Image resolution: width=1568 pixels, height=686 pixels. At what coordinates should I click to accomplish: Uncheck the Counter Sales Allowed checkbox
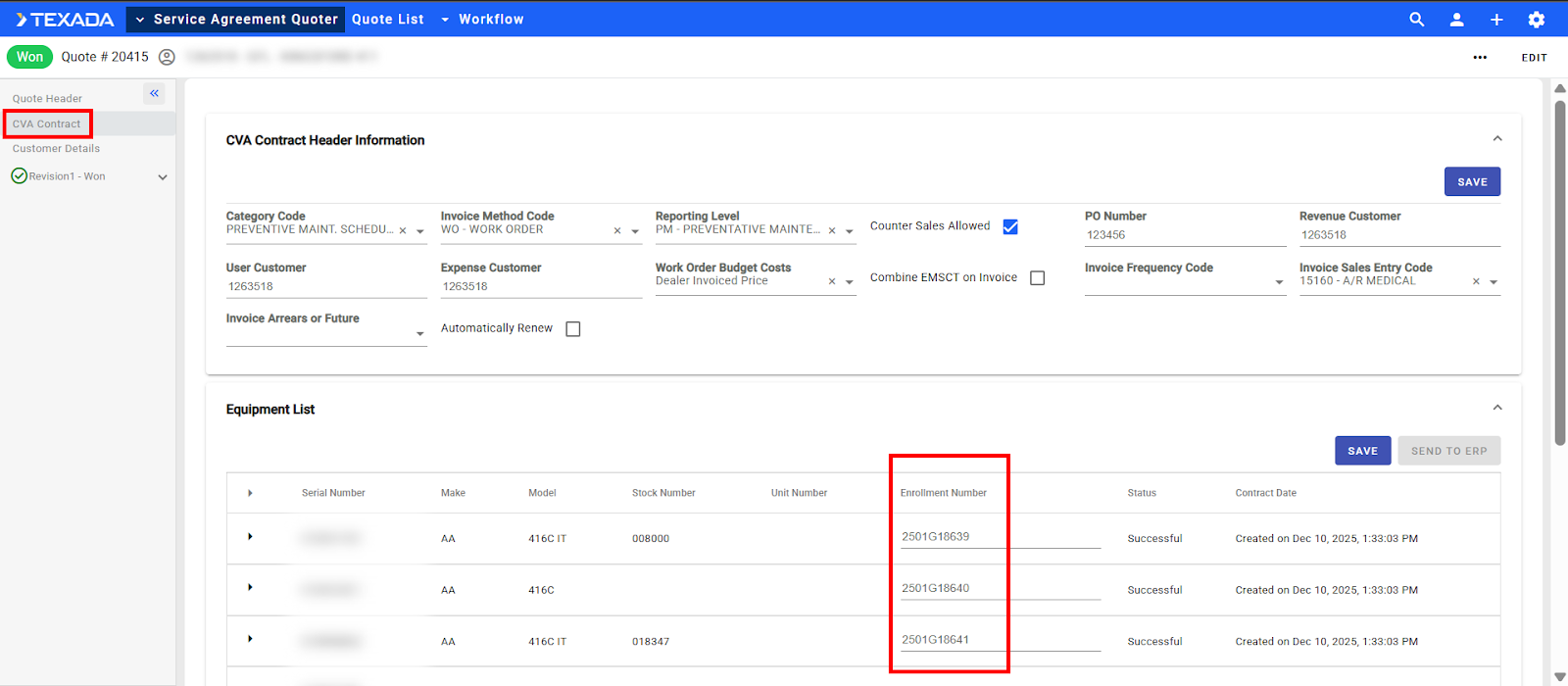(1010, 226)
